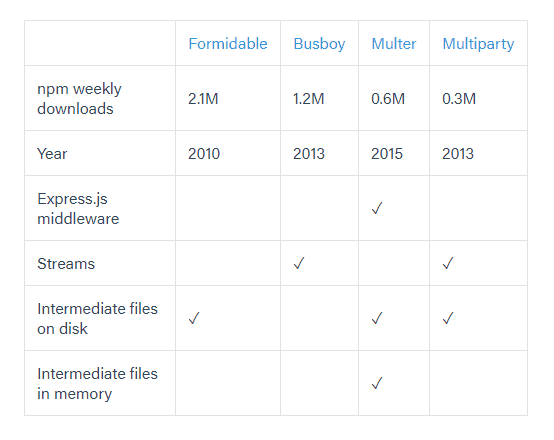The image size is (554, 440).
Task: Open the Multiparty link
Action: point(478,44)
